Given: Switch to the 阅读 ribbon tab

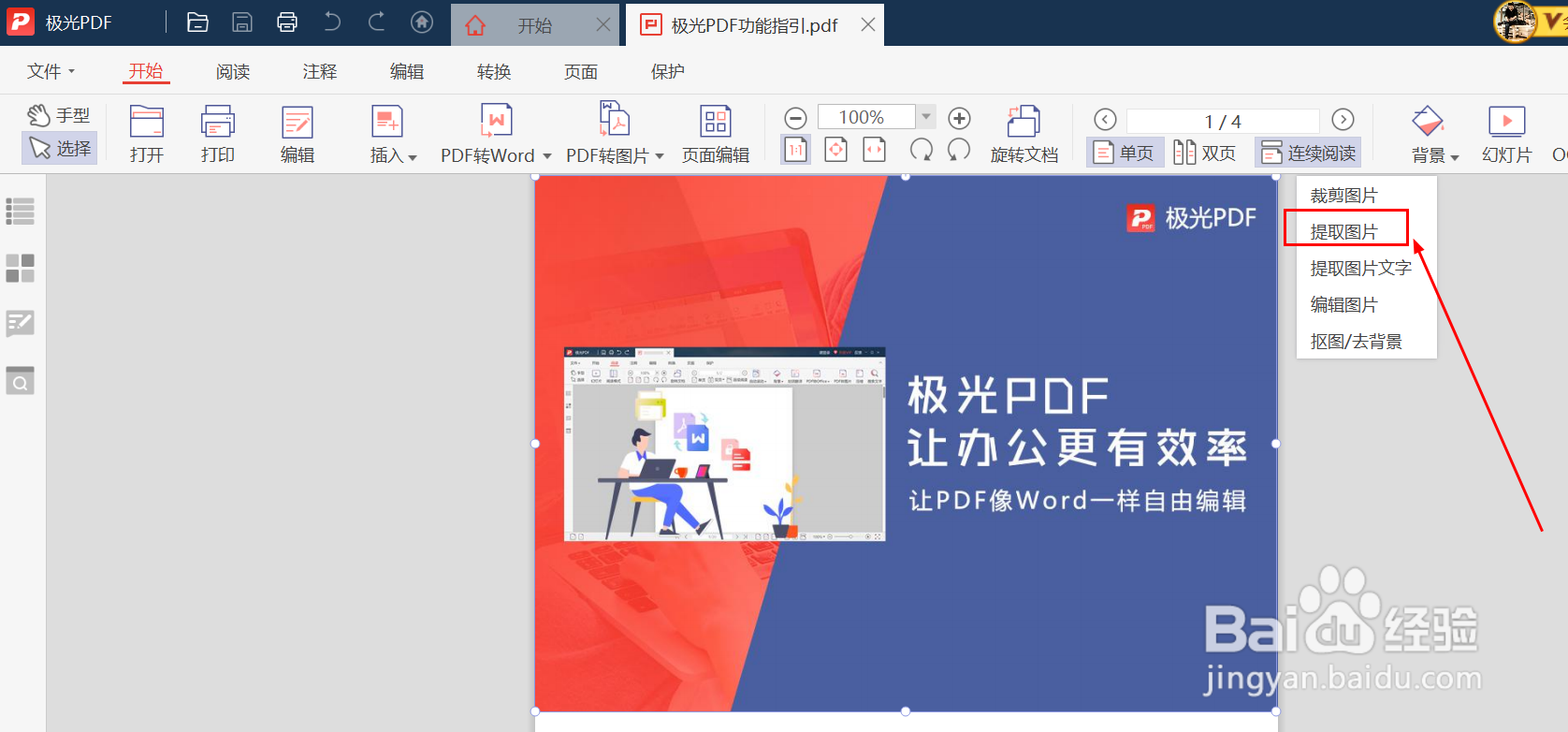Looking at the screenshot, I should (x=233, y=71).
